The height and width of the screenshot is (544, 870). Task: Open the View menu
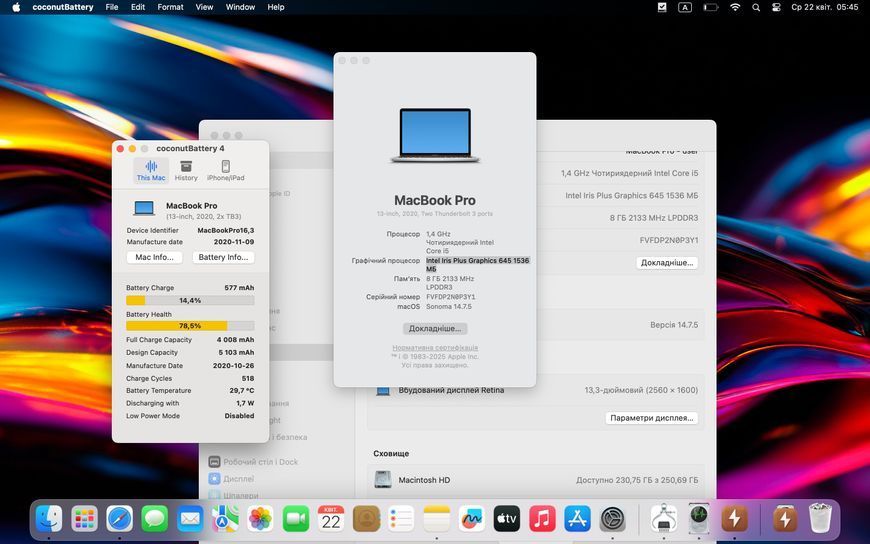[x=204, y=7]
